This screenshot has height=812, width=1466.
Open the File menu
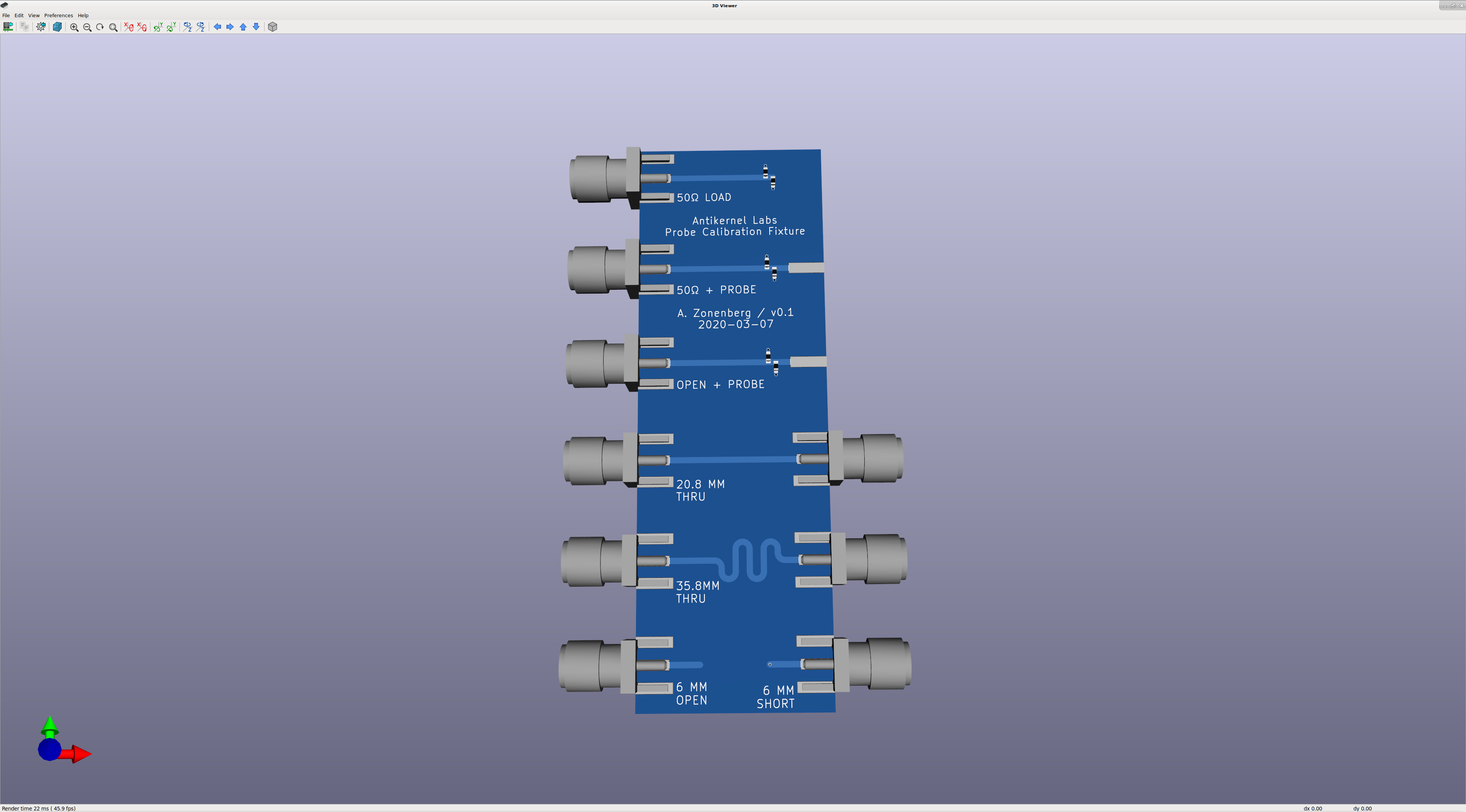pos(6,15)
